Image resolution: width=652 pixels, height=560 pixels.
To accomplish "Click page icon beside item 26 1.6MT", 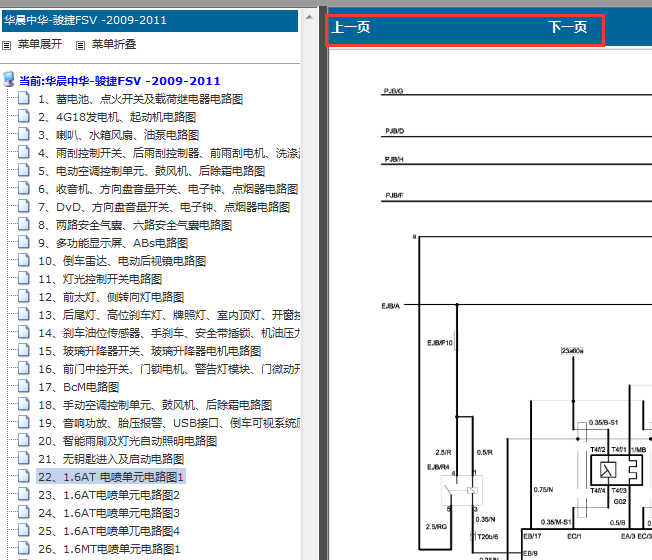I will pos(24,548).
